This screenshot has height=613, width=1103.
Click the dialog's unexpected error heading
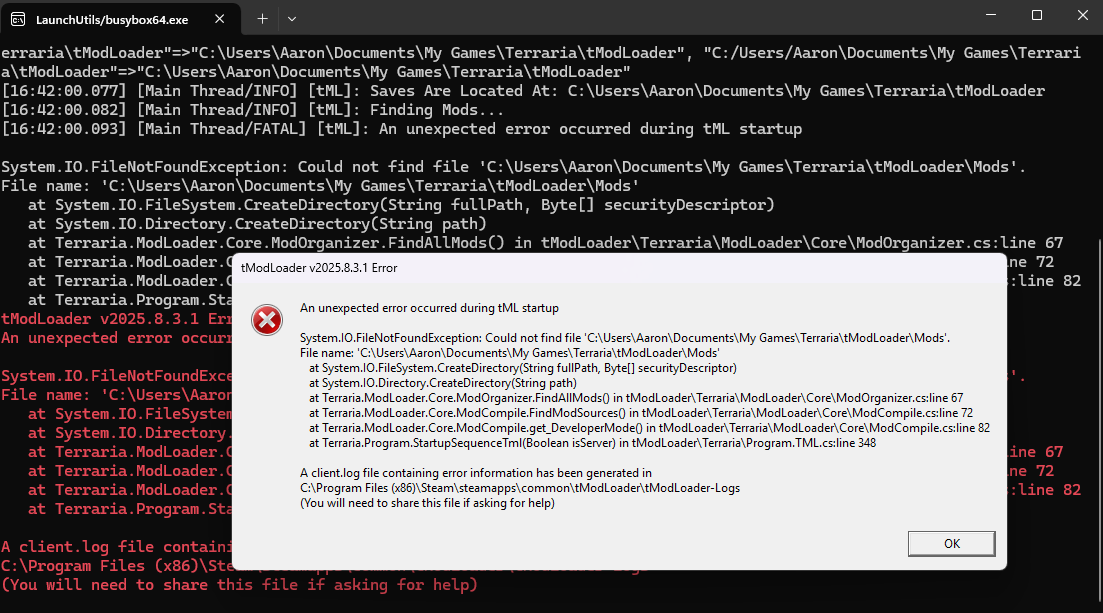click(x=429, y=308)
